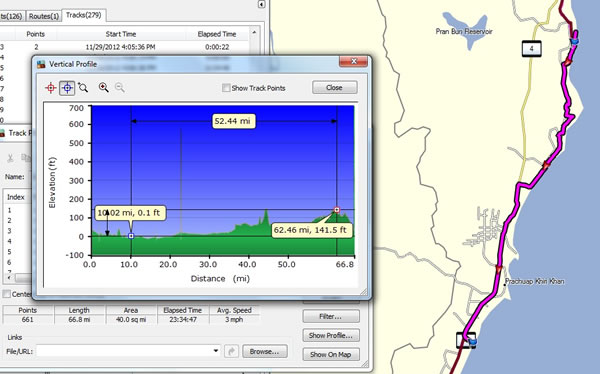Toggle the Center checkbox at the dialog's lower left

click(x=6, y=294)
